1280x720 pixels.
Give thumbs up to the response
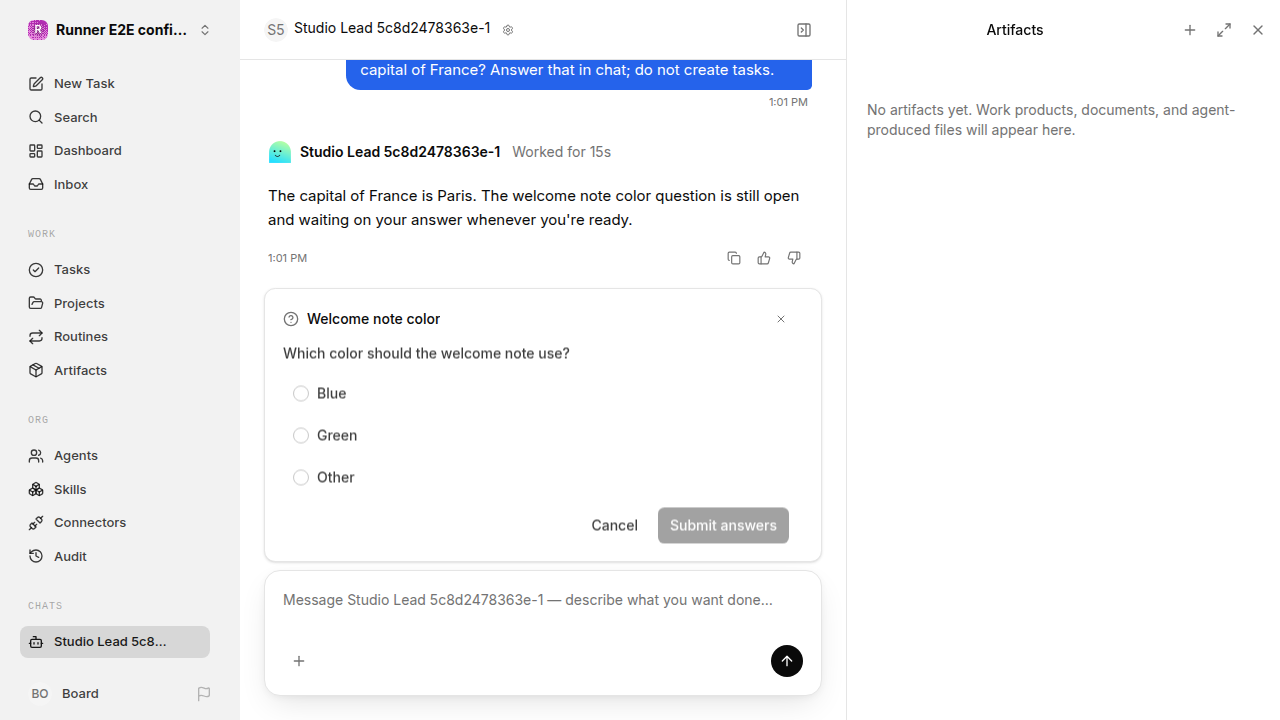764,258
